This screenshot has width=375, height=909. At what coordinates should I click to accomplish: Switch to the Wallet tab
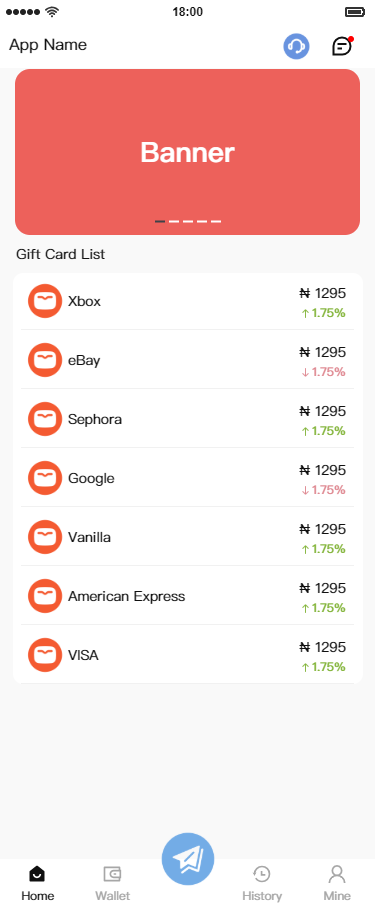(x=112, y=883)
